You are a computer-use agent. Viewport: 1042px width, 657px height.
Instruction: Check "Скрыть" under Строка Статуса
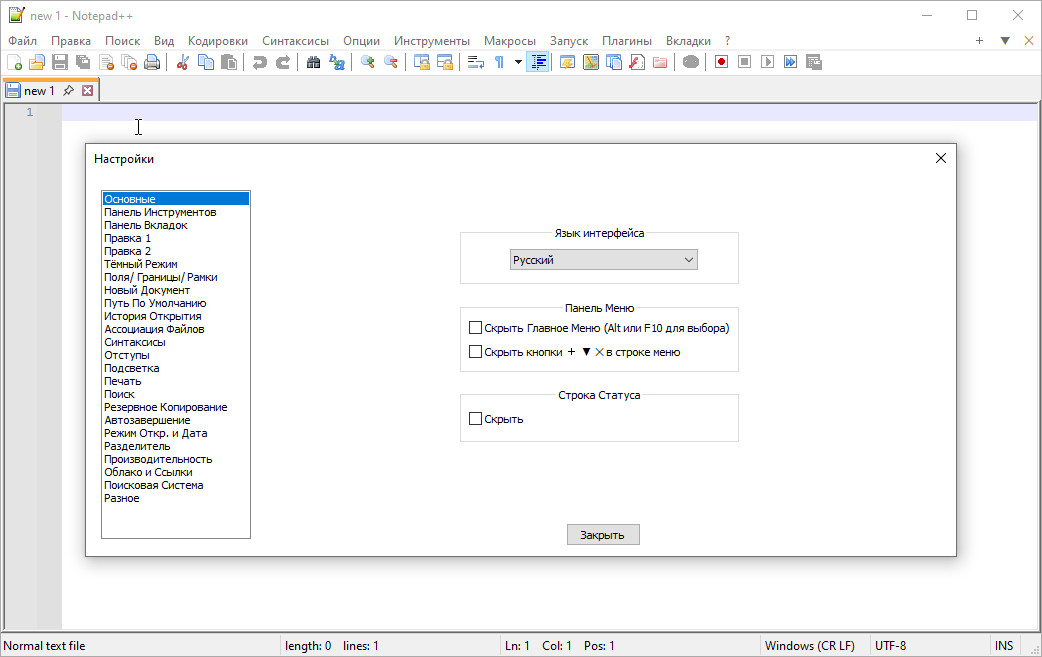(x=476, y=419)
